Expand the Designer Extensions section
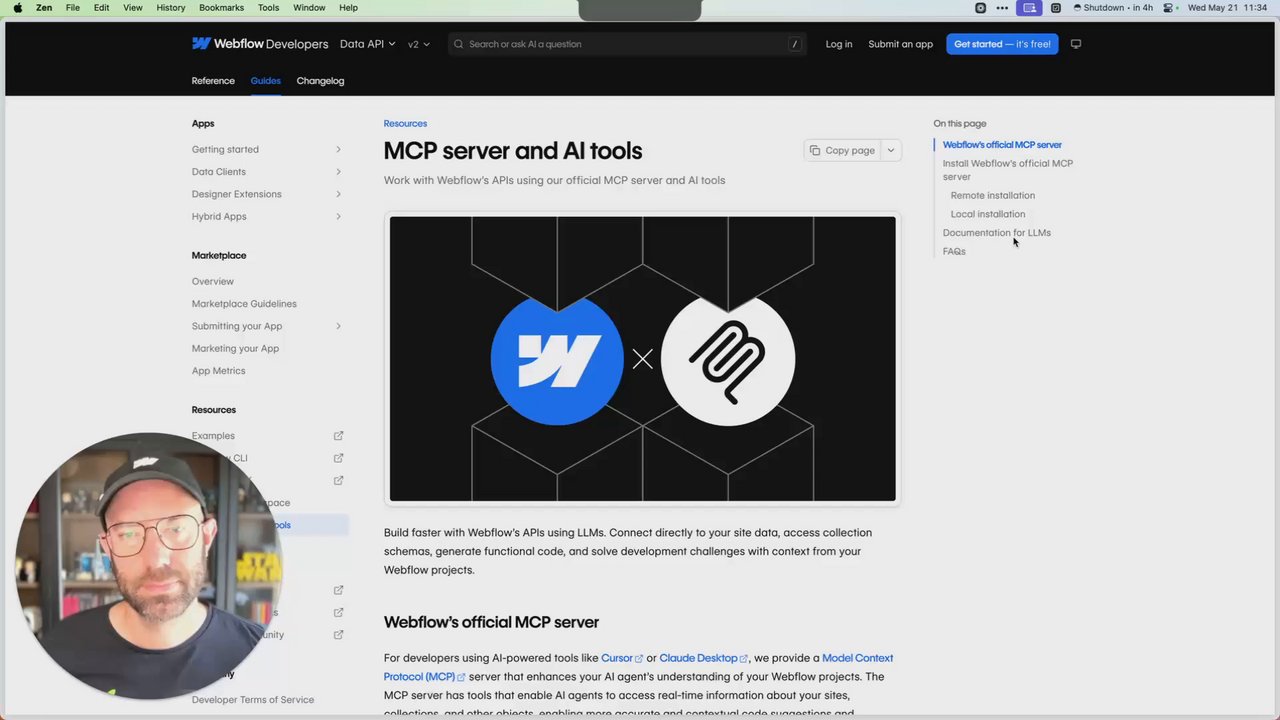This screenshot has width=1280, height=720. coord(338,194)
